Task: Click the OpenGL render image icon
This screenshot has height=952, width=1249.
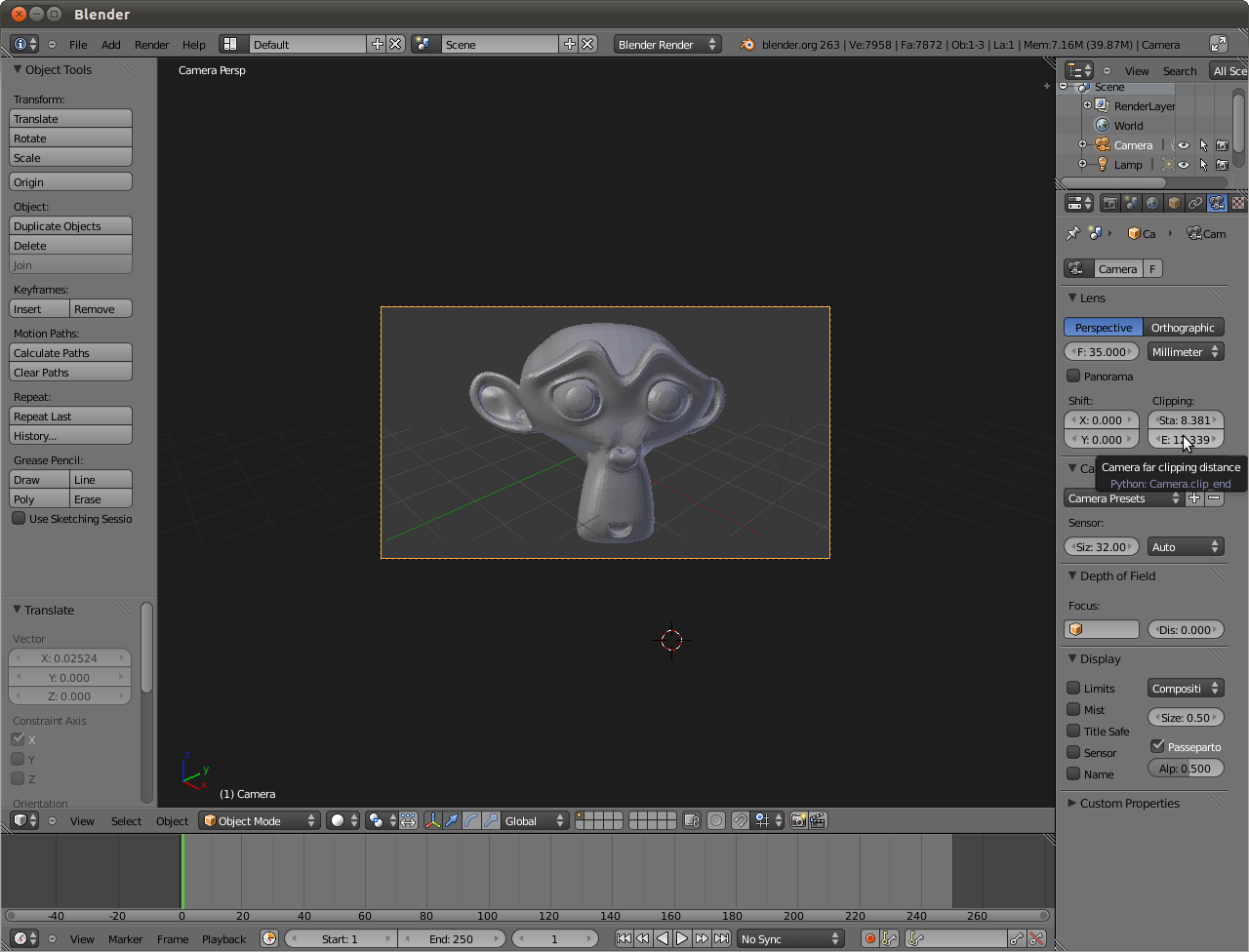Action: (x=798, y=820)
